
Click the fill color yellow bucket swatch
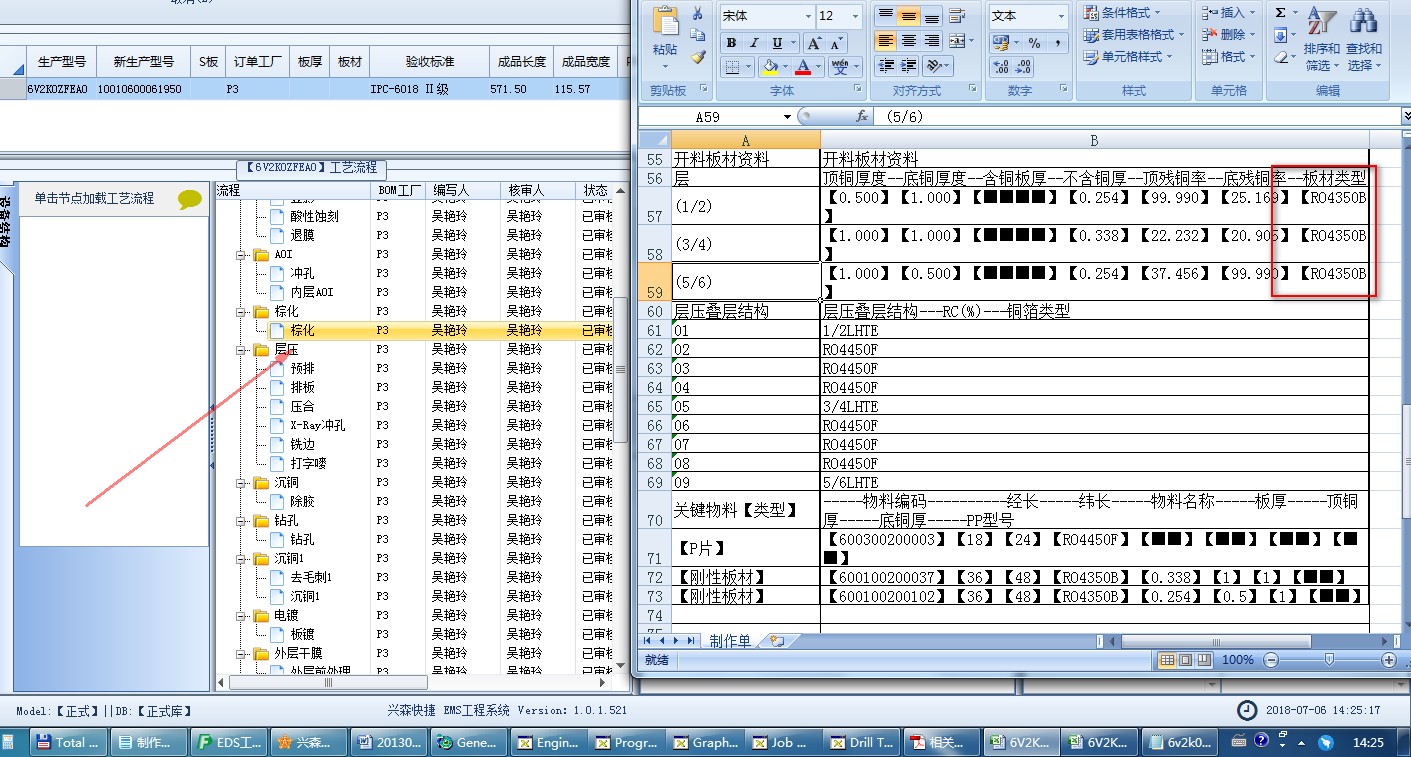(x=769, y=67)
